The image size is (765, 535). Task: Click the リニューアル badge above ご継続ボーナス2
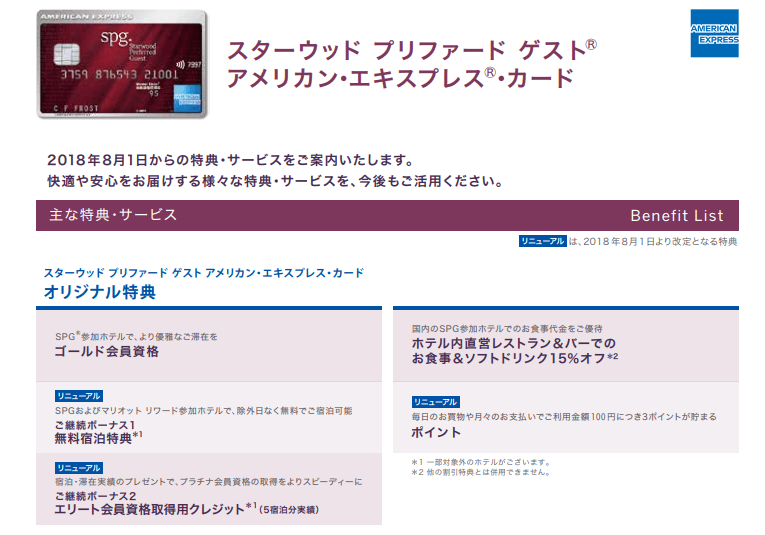click(x=78, y=467)
